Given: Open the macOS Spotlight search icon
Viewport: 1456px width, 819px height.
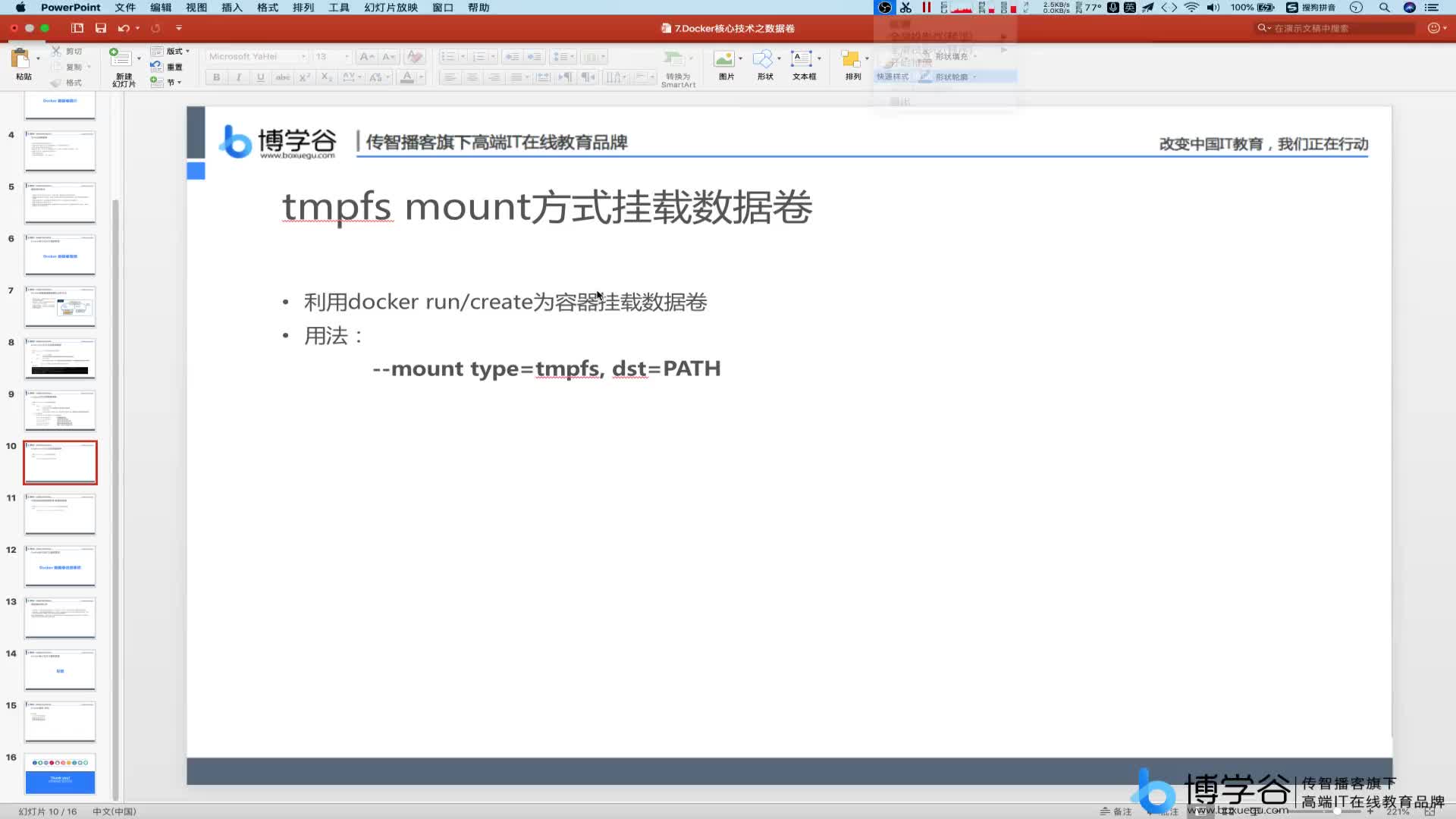Looking at the screenshot, I should coord(1385,8).
